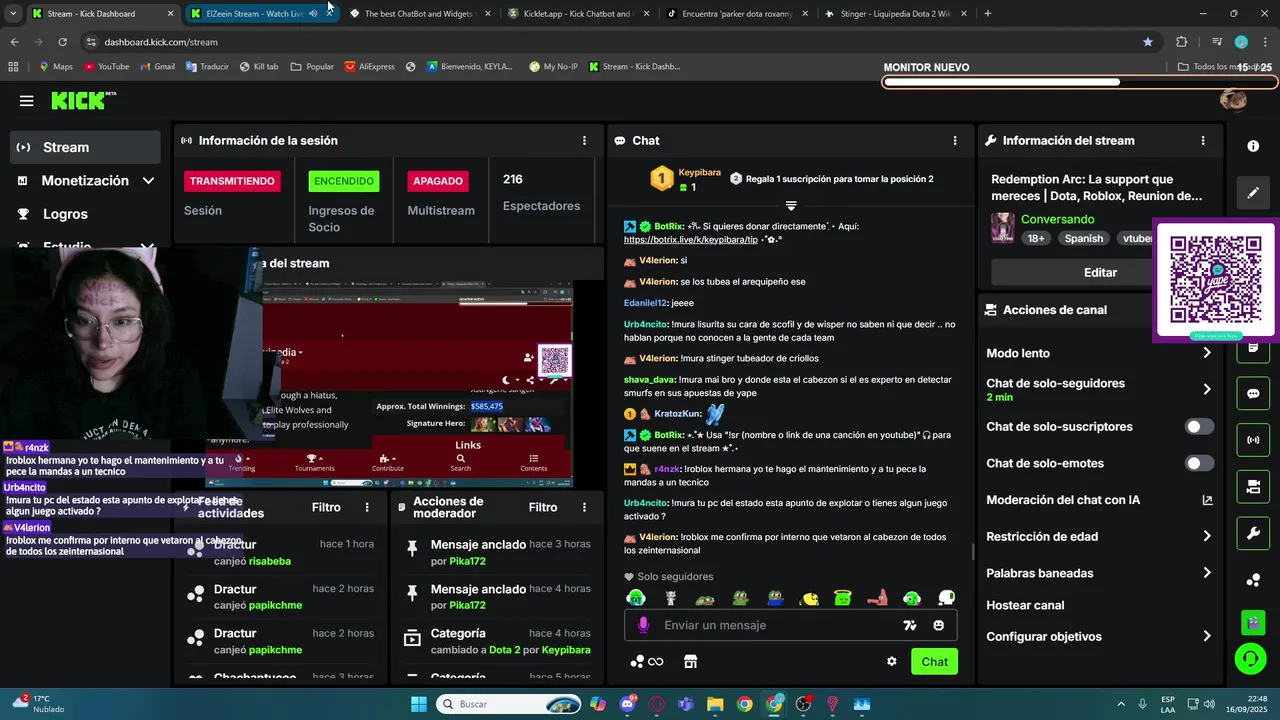
Task: Click the info circle icon in right sidebar
Action: coord(1253,146)
